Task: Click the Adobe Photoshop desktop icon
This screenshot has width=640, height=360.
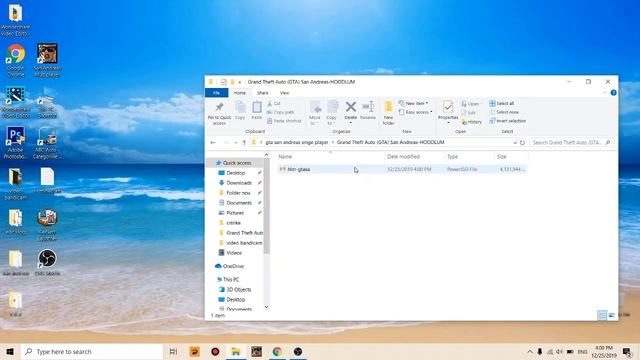Action: [x=16, y=142]
